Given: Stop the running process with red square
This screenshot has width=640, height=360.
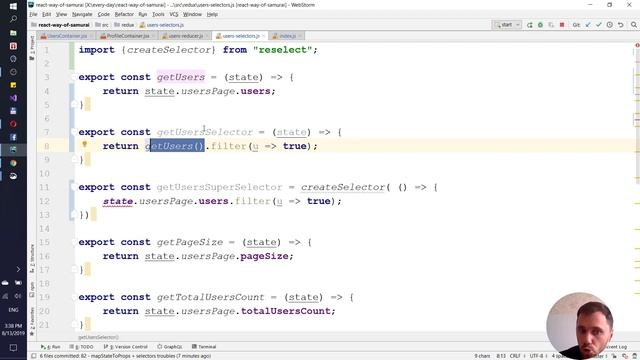Looking at the screenshot, I should click(x=562, y=25).
